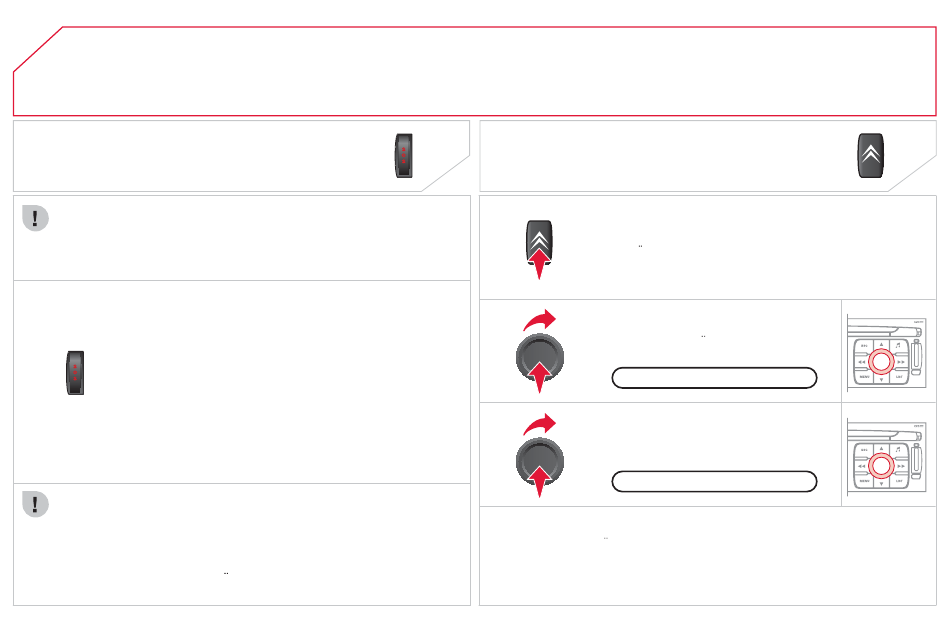The width and height of the screenshot is (950, 620).
Task: Click the second rotary knob with red arrow
Action: pos(540,462)
